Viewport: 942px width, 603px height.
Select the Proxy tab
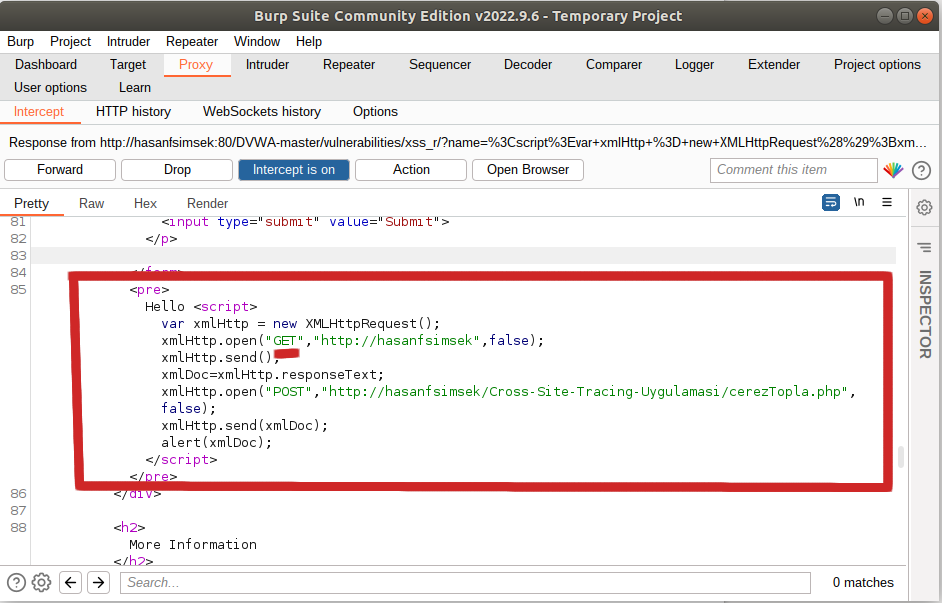pos(196,64)
